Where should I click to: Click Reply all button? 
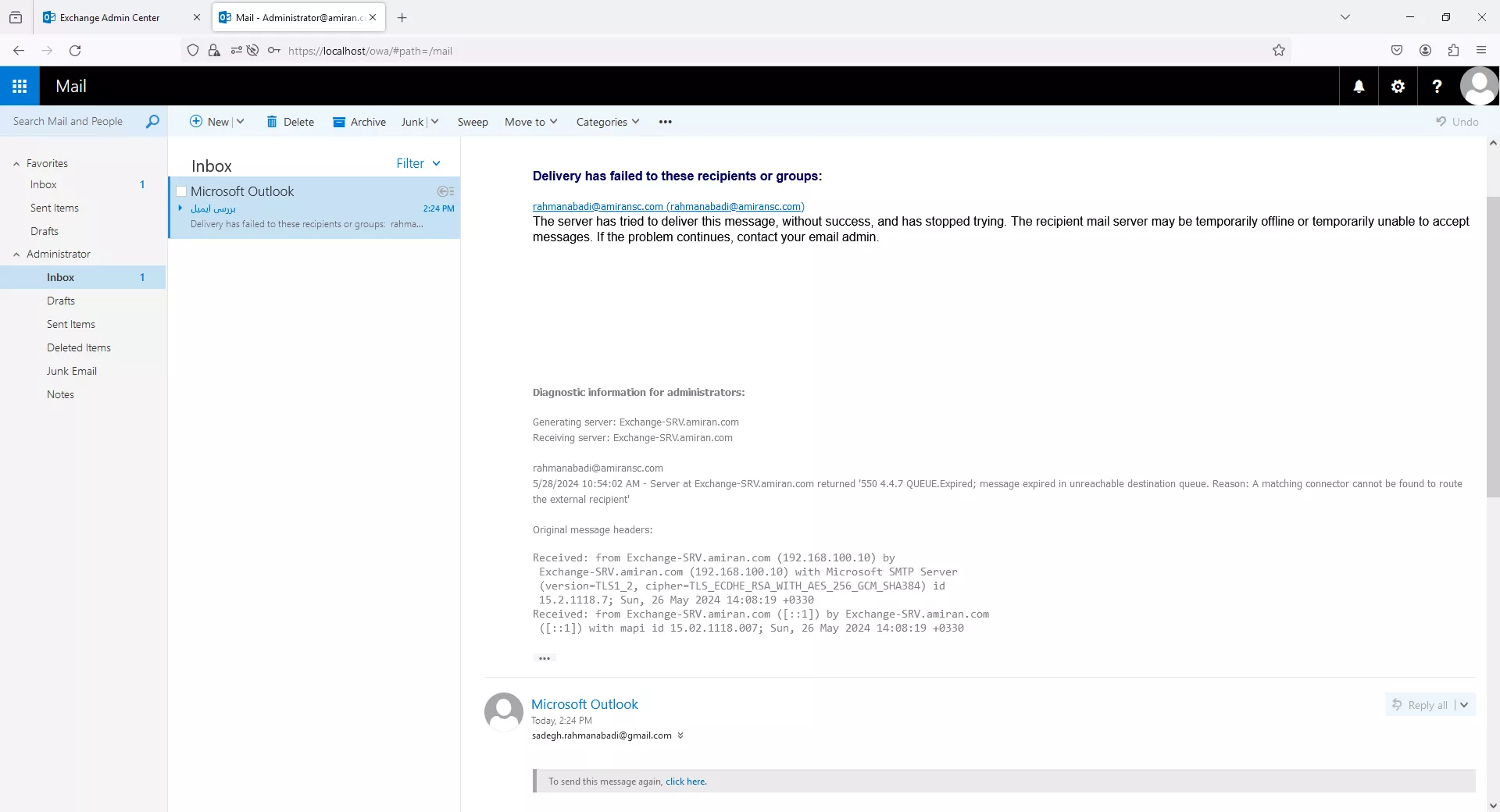point(1420,705)
